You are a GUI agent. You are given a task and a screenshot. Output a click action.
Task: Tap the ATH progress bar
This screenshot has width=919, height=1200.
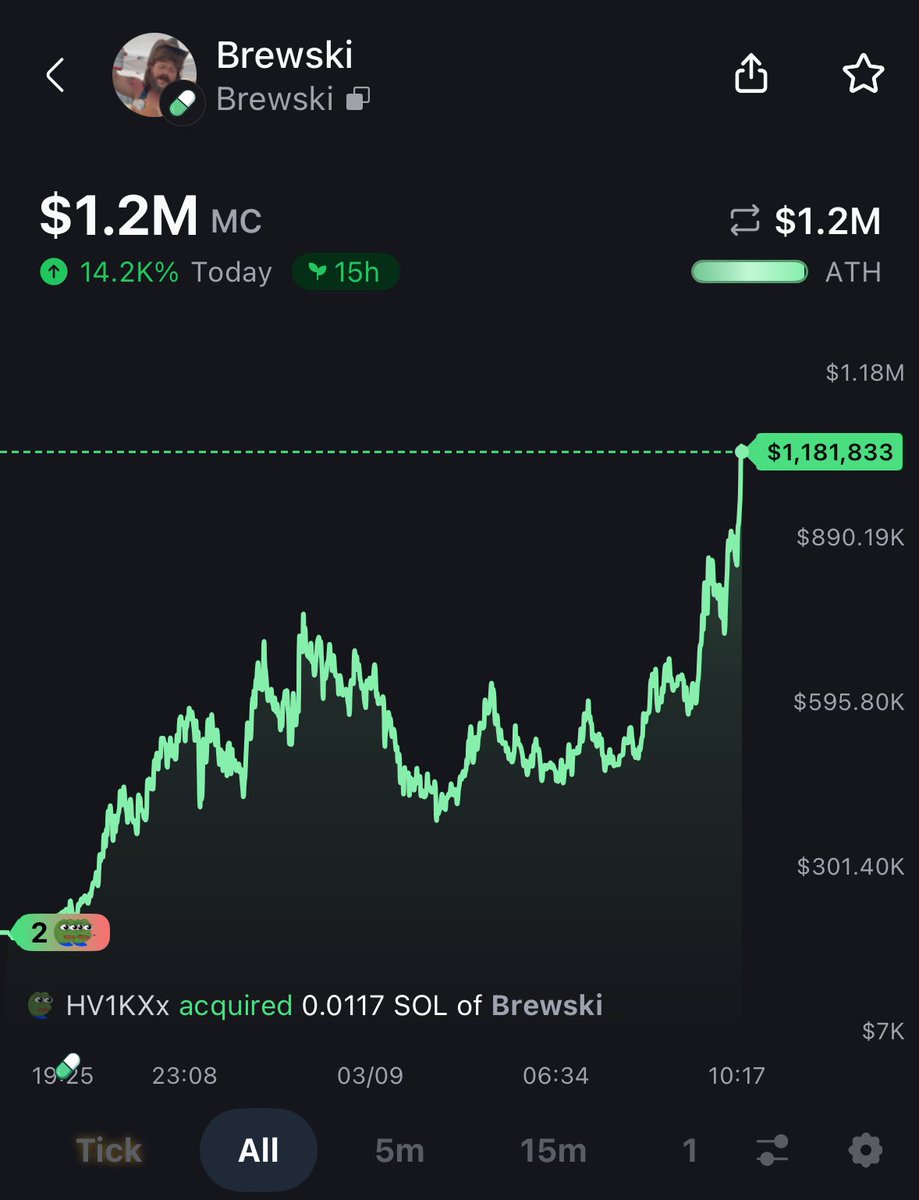click(750, 272)
